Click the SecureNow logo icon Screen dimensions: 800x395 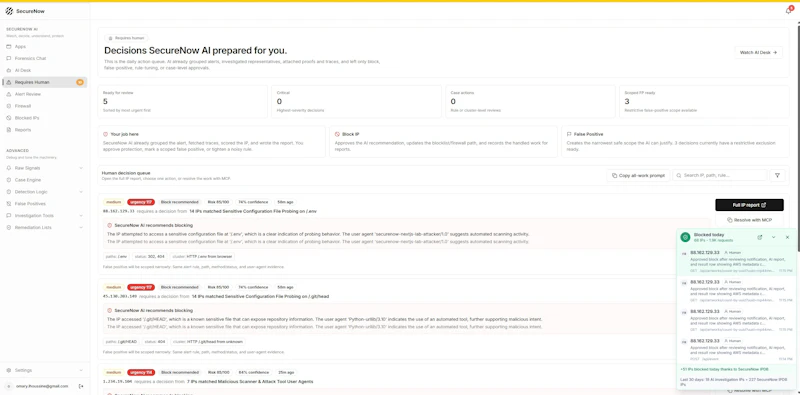click(9, 11)
